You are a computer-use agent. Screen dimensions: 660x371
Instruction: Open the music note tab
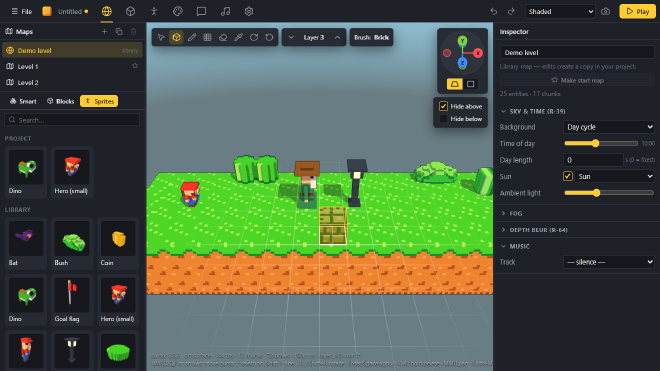click(x=225, y=11)
